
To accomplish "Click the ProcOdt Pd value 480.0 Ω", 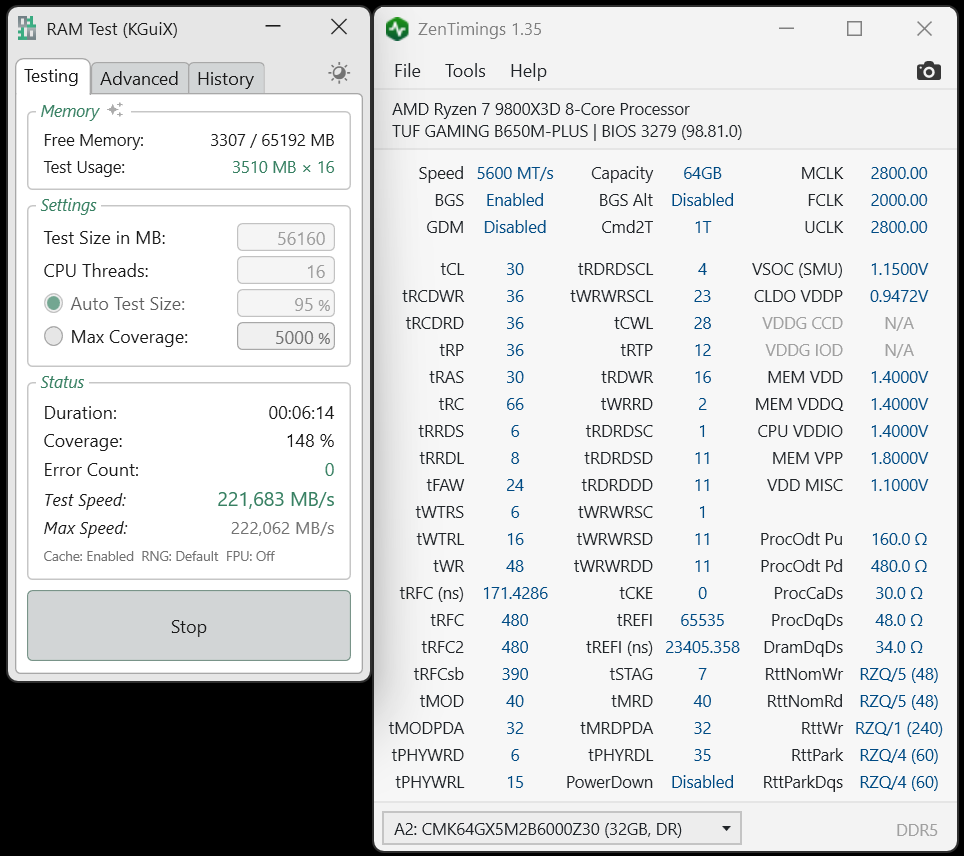I will point(898,566).
